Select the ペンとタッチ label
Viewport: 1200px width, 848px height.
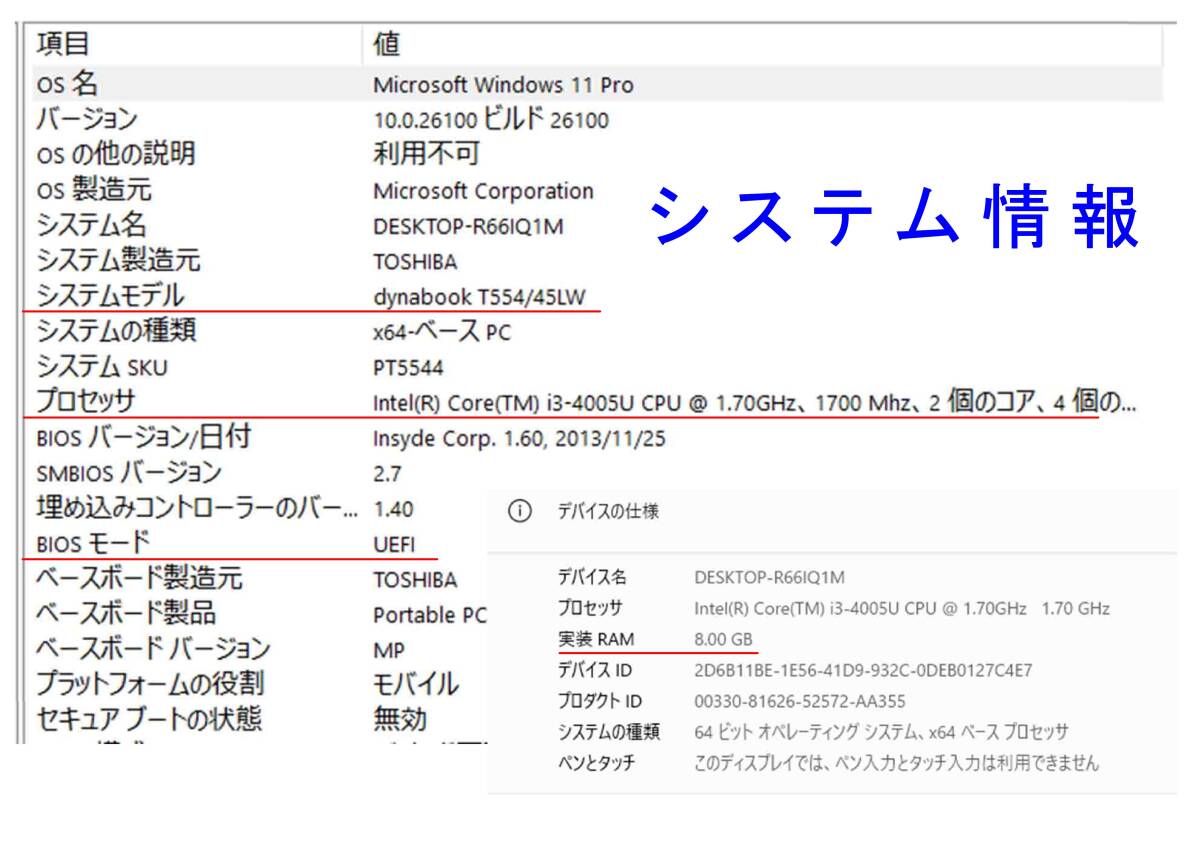[596, 763]
